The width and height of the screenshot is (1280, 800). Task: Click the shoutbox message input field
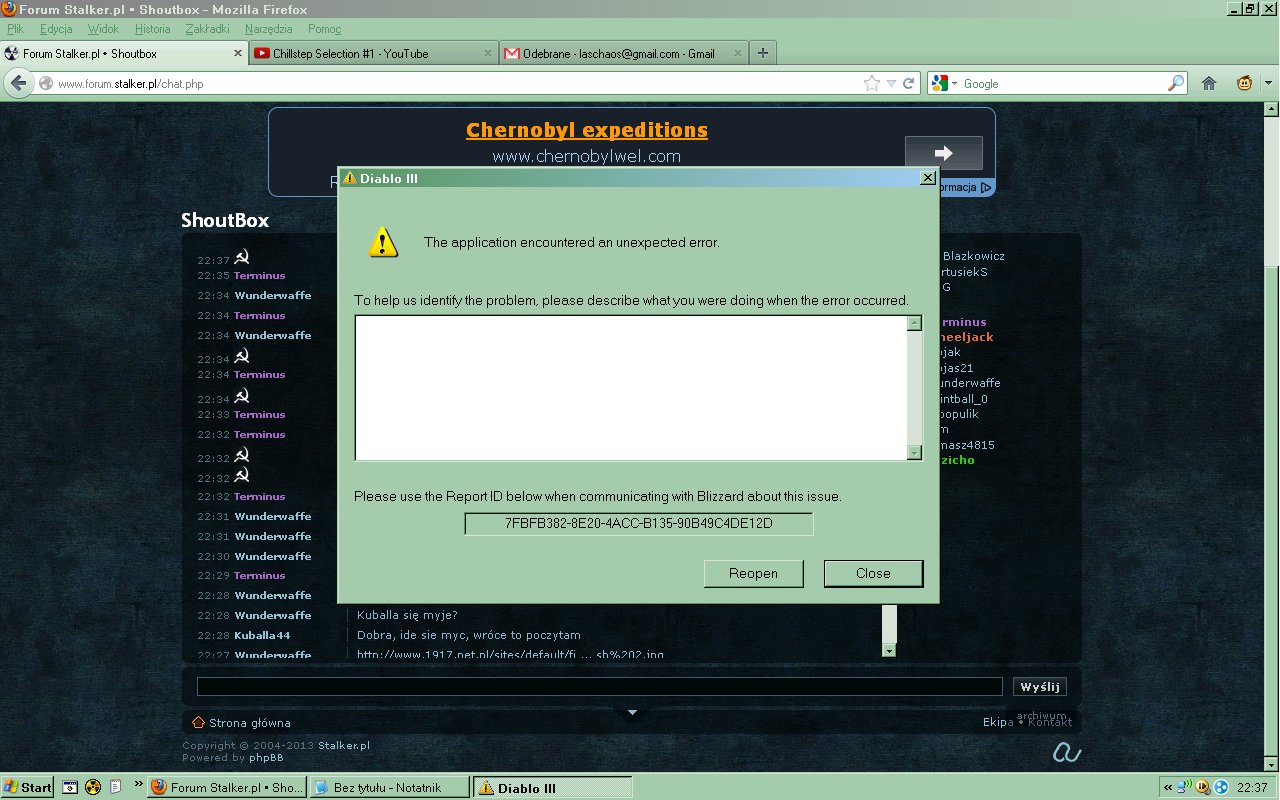[599, 686]
